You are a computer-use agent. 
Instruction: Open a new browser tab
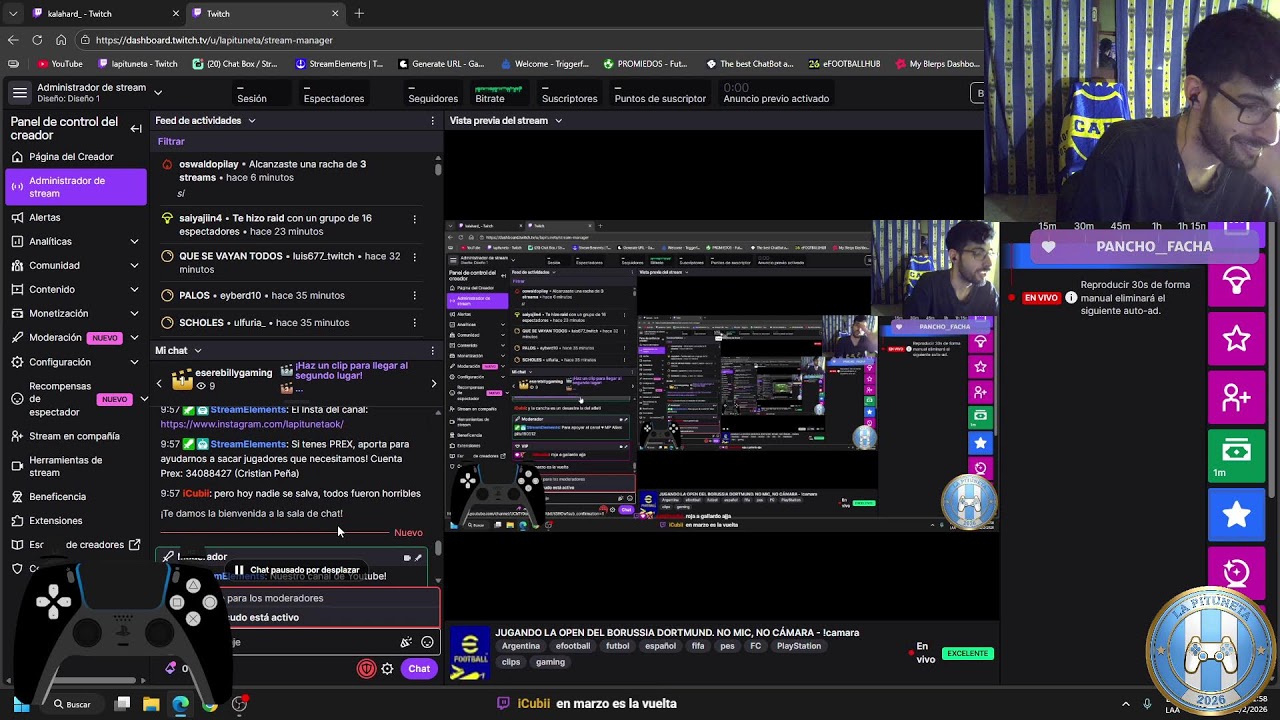point(359,14)
